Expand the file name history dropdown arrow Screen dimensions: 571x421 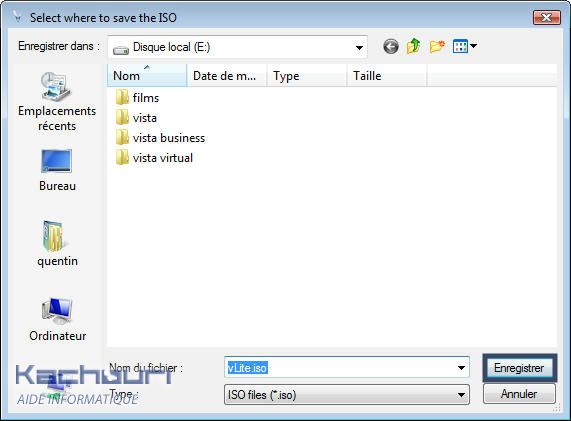pos(461,368)
